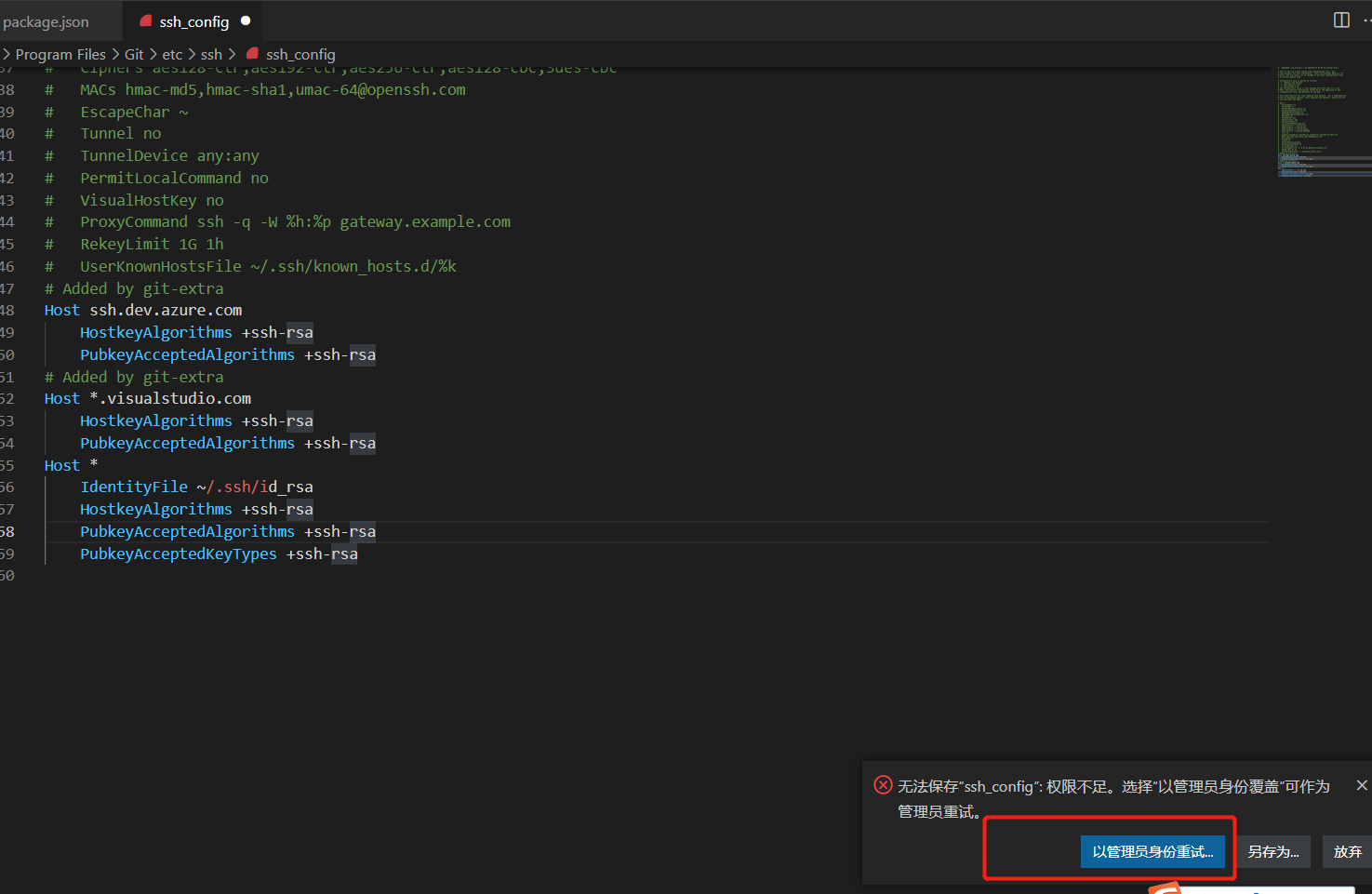This screenshot has height=894, width=1372.
Task: Open the 'etc' breadcrumb dropdown
Action: point(172,54)
